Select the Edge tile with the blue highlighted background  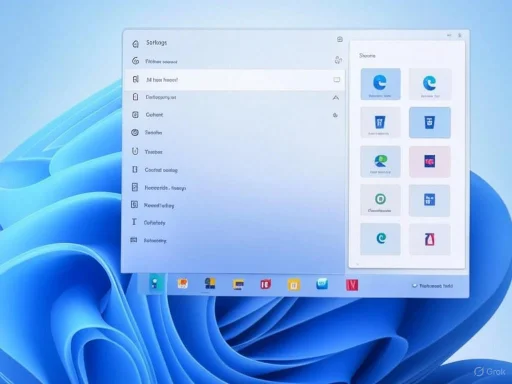pyautogui.click(x=380, y=84)
